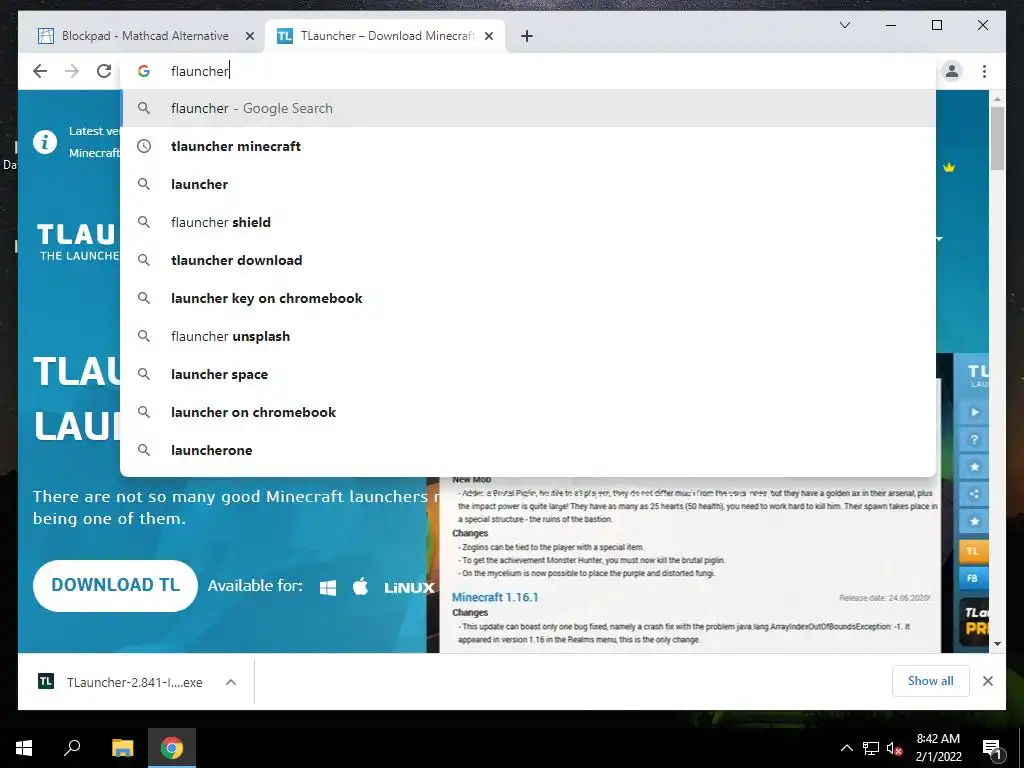Click the address bar containing flauncher
This screenshot has width=1024, height=768.
tap(528, 71)
